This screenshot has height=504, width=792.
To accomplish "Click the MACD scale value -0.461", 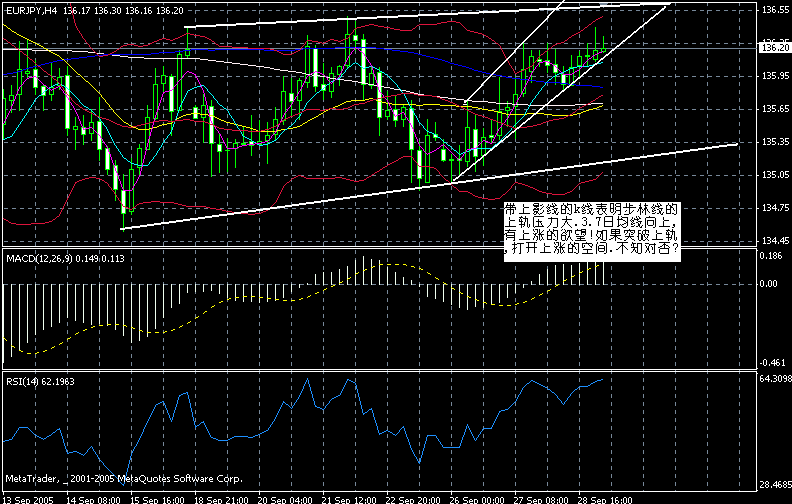I will pyautogui.click(x=772, y=363).
